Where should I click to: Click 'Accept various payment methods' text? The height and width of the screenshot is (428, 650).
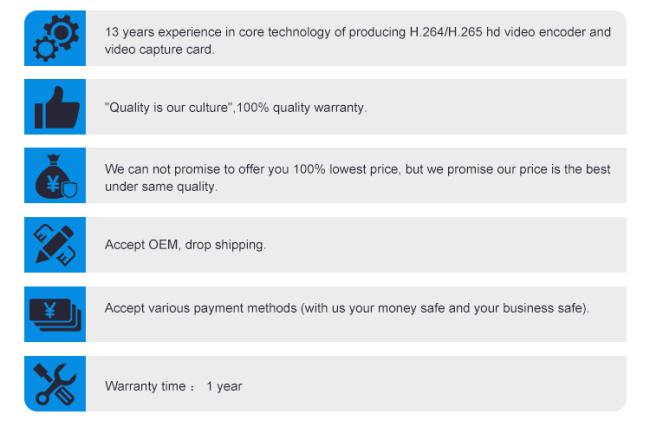(347, 308)
